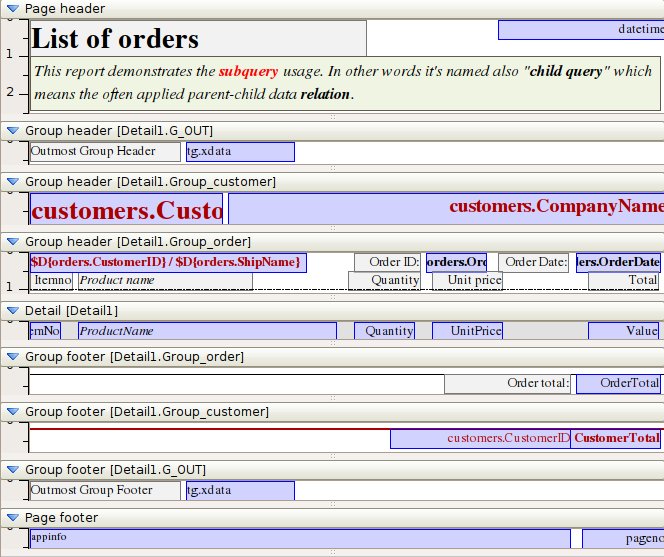664x557 pixels.
Task: Select the Quantity field in Detail band
Action: (385, 331)
